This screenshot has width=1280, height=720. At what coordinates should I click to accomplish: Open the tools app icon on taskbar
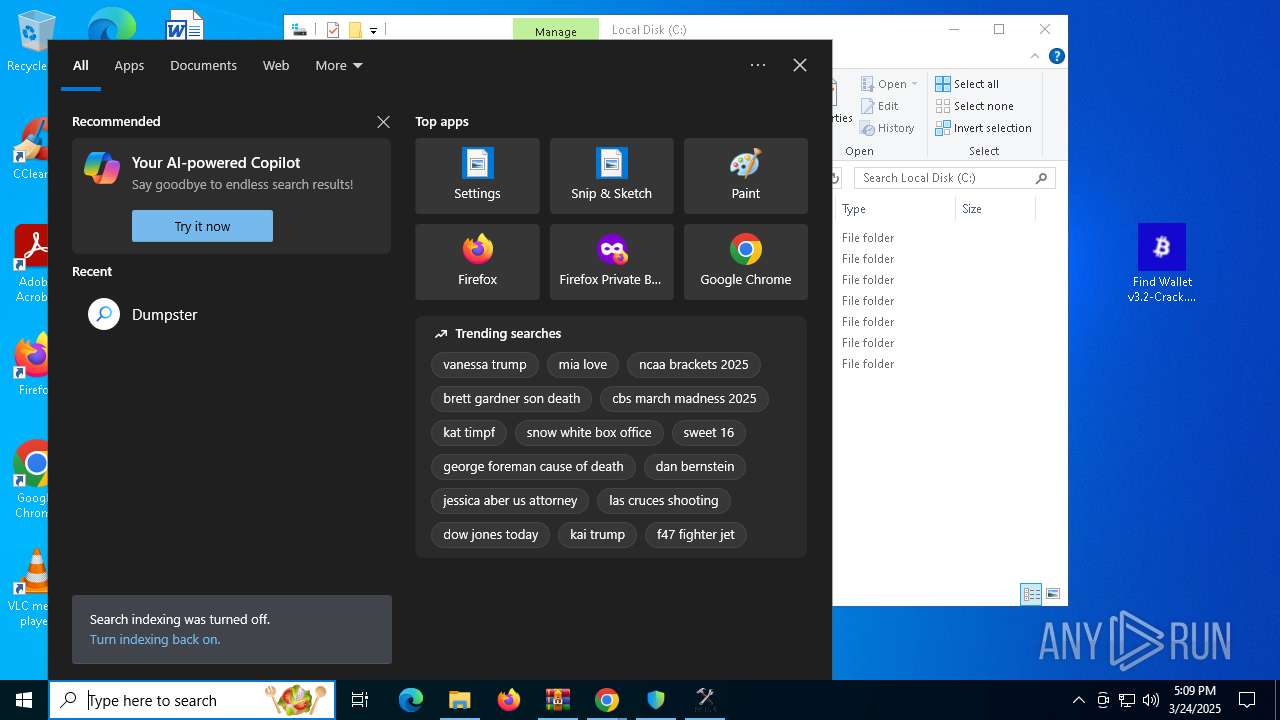pos(704,700)
